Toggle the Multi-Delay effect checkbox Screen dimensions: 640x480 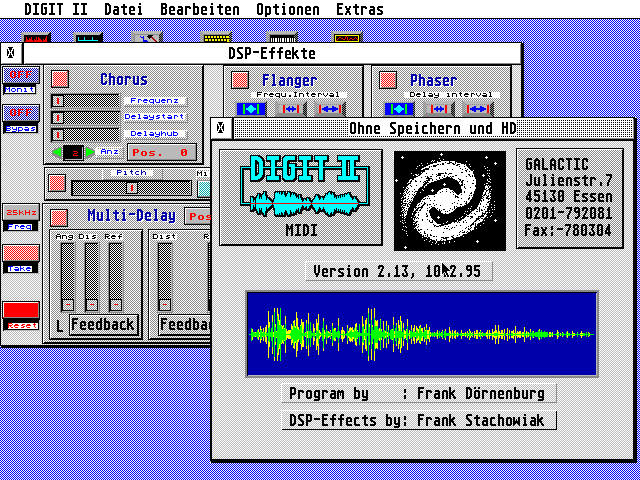[x=60, y=217]
